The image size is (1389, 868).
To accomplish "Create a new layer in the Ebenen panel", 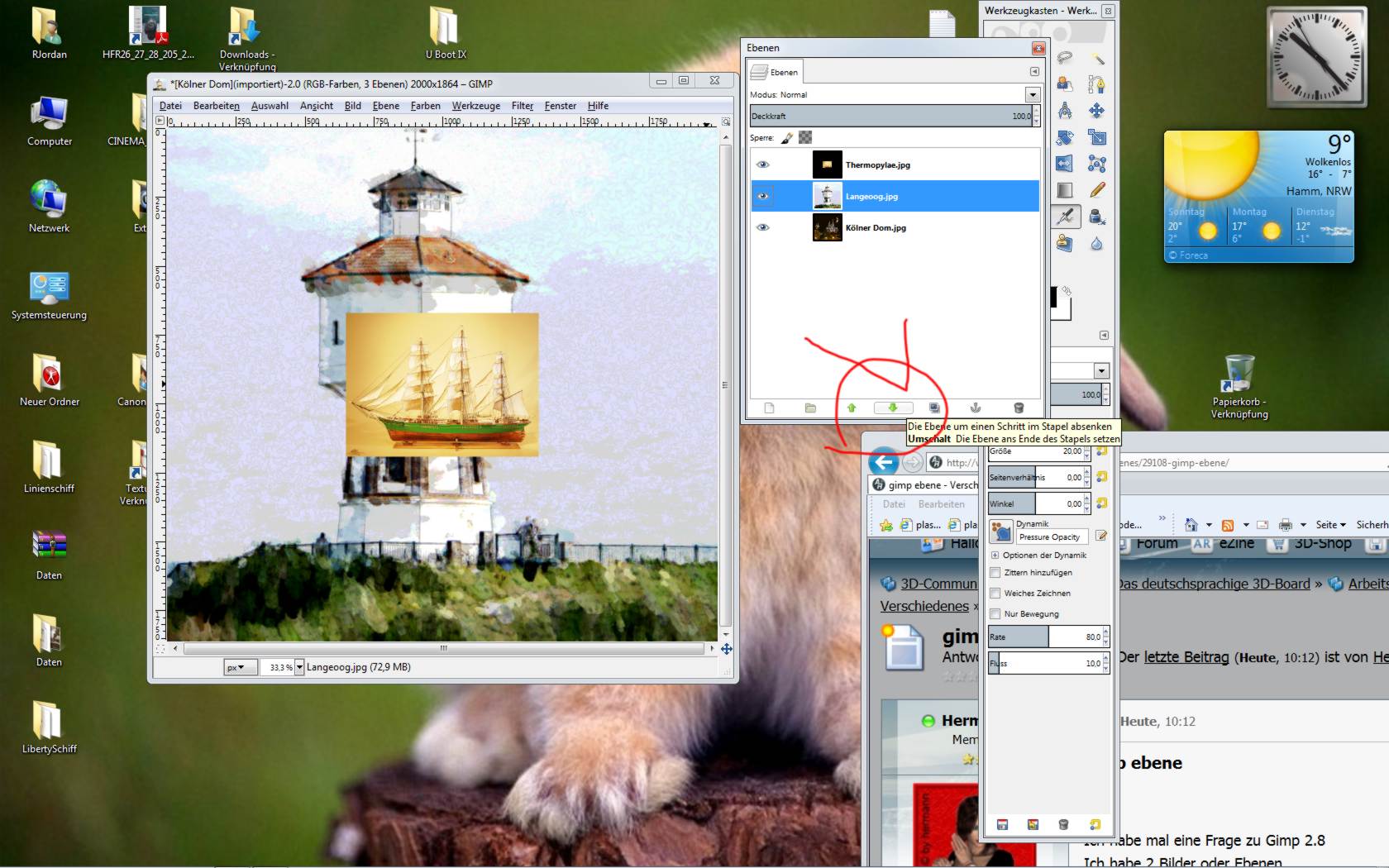I will (x=769, y=408).
